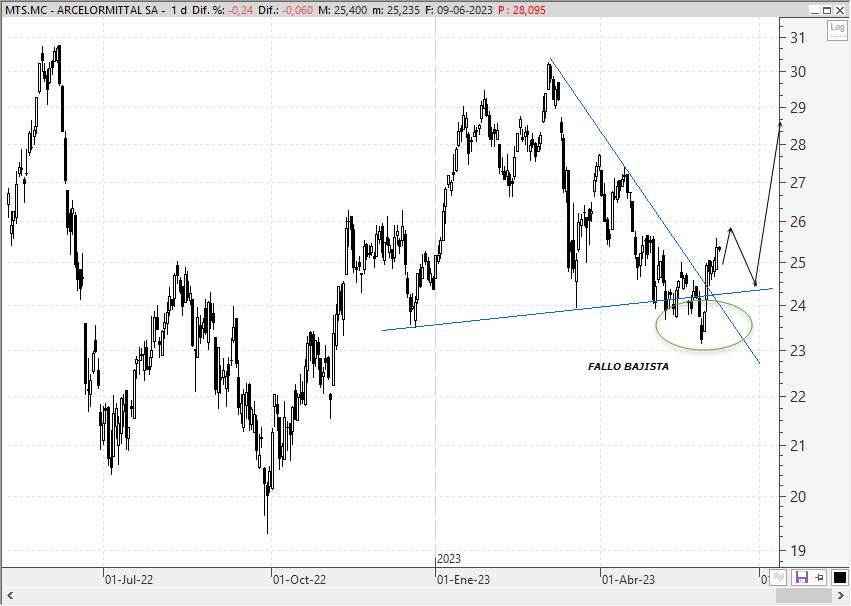This screenshot has width=851, height=606.
Task: Click the 23 price axis label
Action: coord(797,350)
